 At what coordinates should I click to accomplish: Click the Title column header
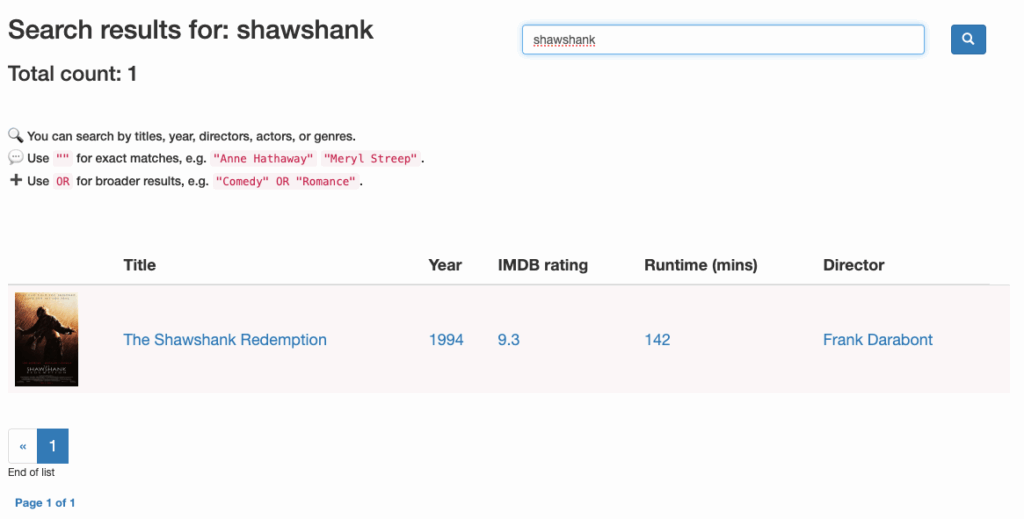click(140, 265)
